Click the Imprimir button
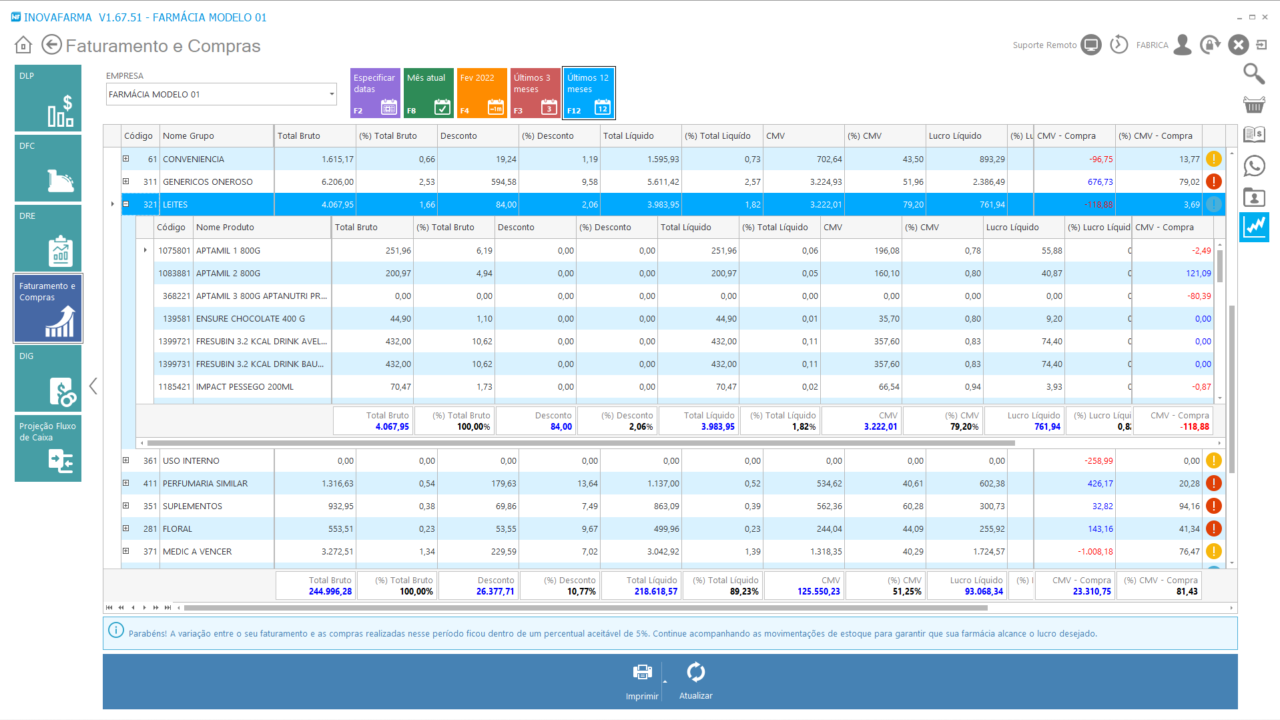Image resolution: width=1280 pixels, height=720 pixels. [x=642, y=682]
